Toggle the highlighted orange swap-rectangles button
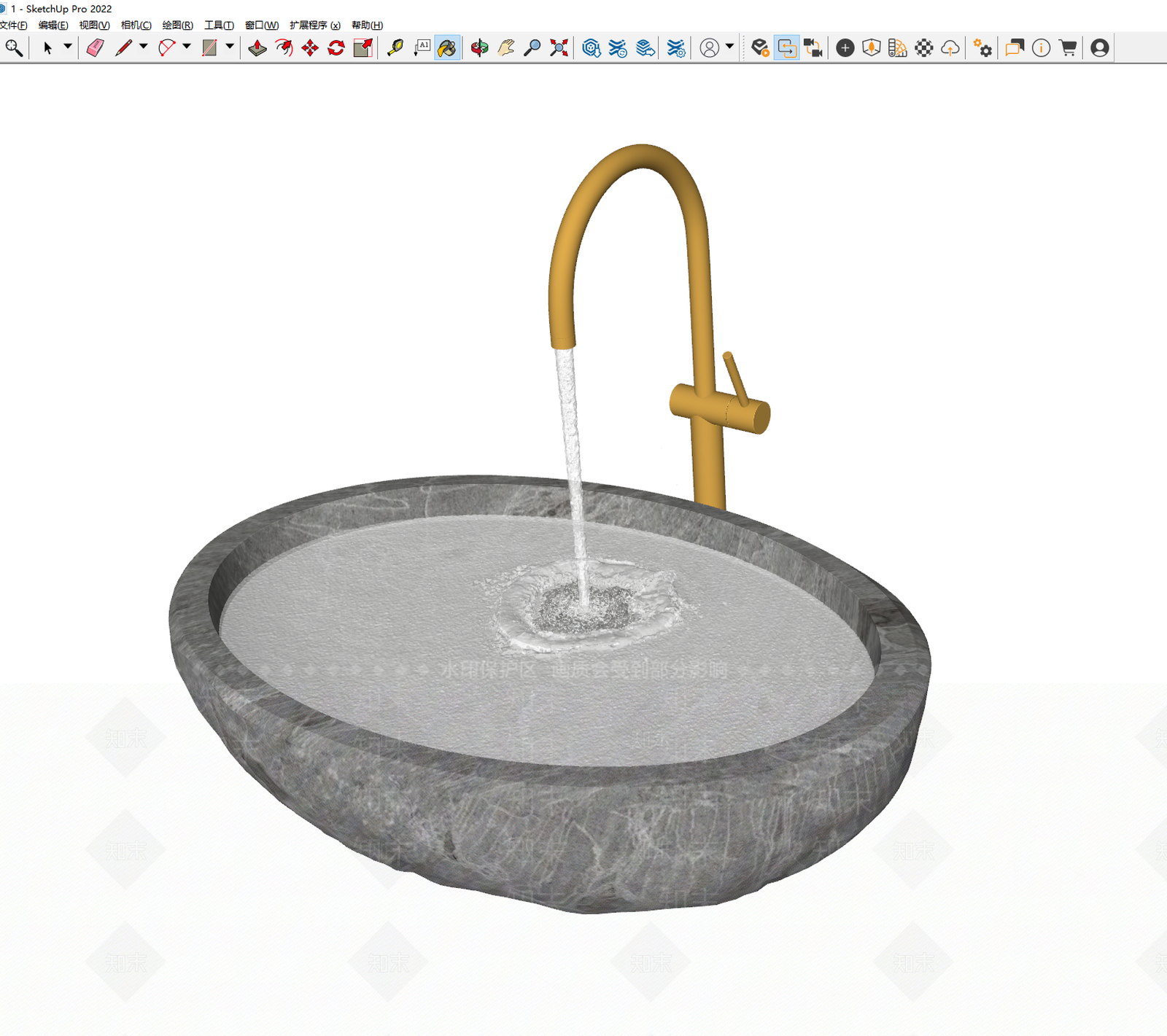This screenshot has height=1036, width=1167. point(786,48)
